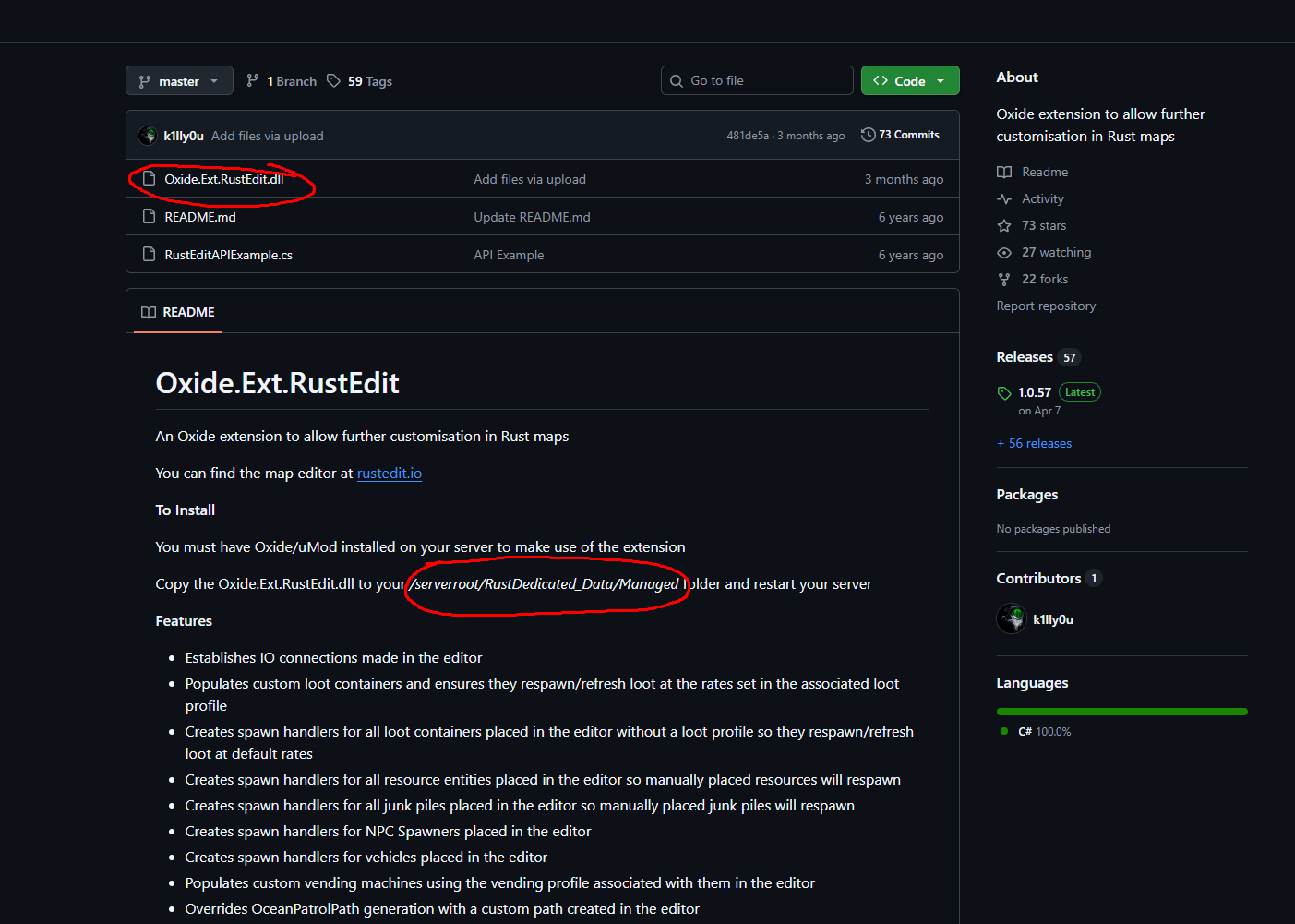
Task: Open the Packages heading link
Action: coord(1027,494)
